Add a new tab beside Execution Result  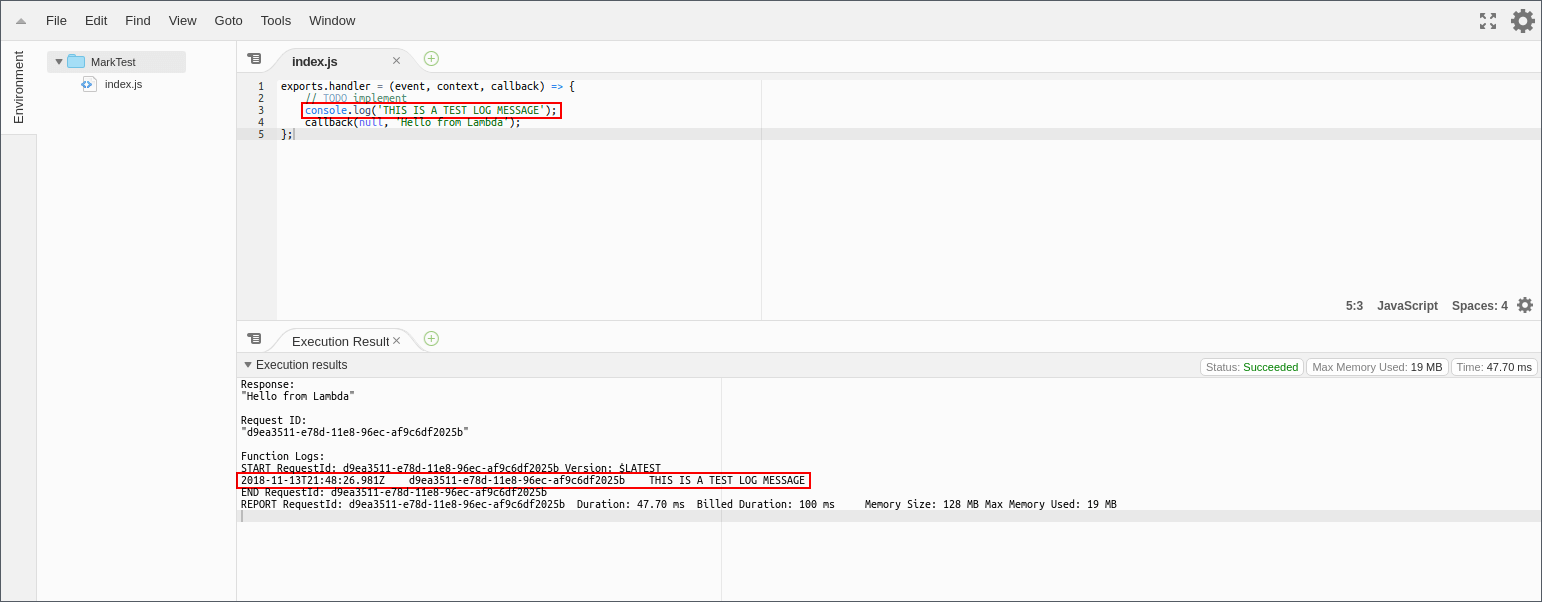(431, 339)
